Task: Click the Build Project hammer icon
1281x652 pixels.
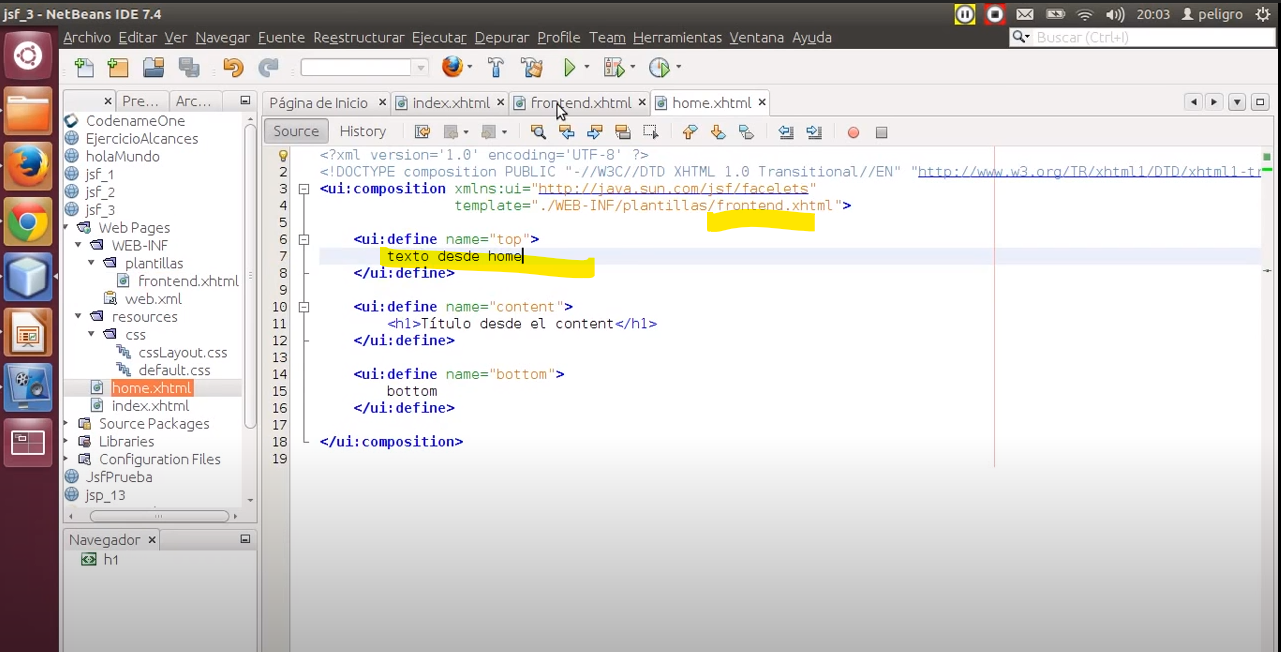Action: click(496, 68)
